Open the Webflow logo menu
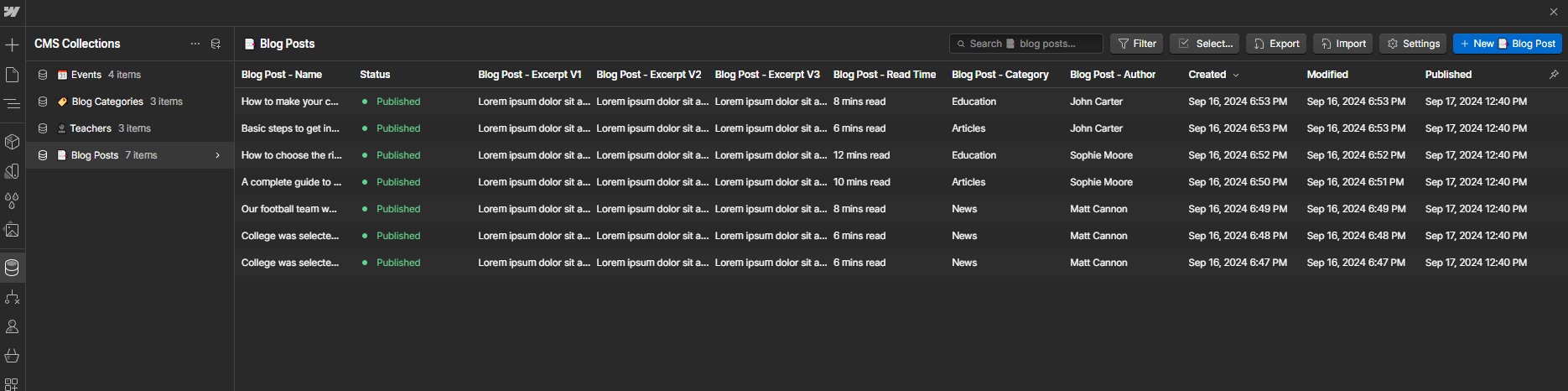Image resolution: width=1568 pixels, height=391 pixels. [x=12, y=12]
